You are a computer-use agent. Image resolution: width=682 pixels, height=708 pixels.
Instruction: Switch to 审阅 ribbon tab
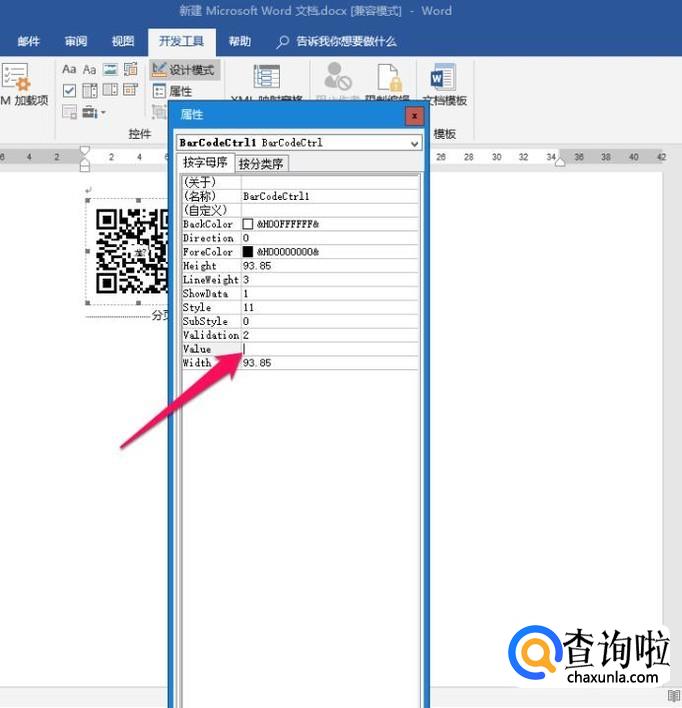(75, 42)
